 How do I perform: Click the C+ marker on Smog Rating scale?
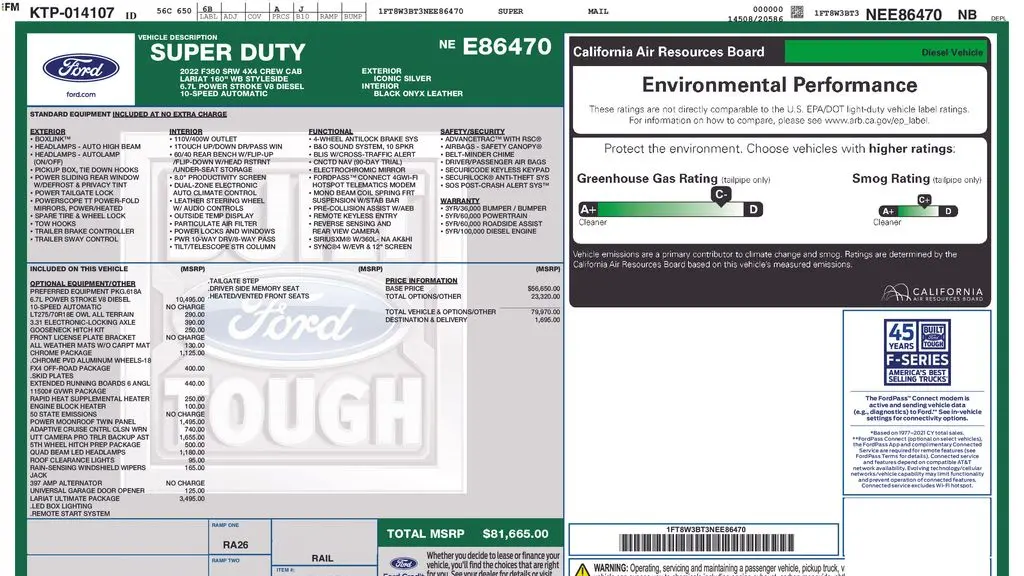923,200
